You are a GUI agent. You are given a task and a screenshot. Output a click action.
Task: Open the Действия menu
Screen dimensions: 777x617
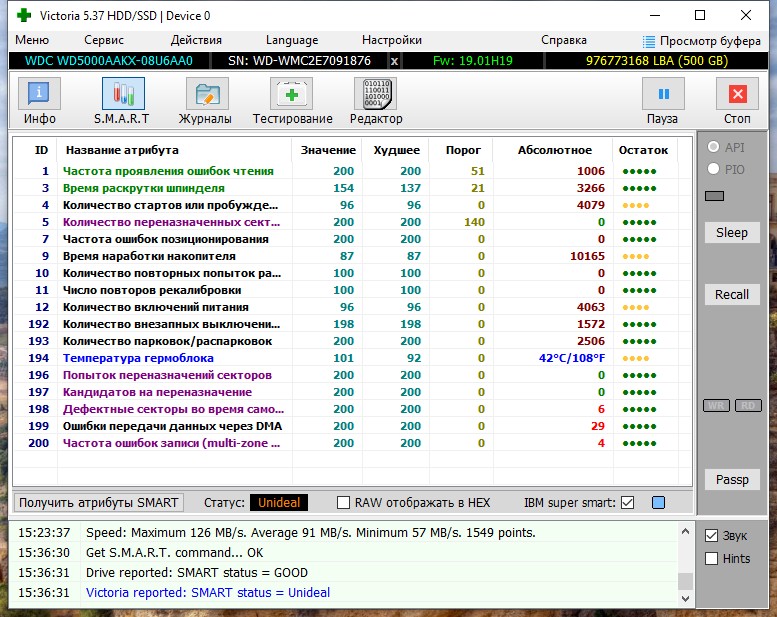pyautogui.click(x=196, y=40)
